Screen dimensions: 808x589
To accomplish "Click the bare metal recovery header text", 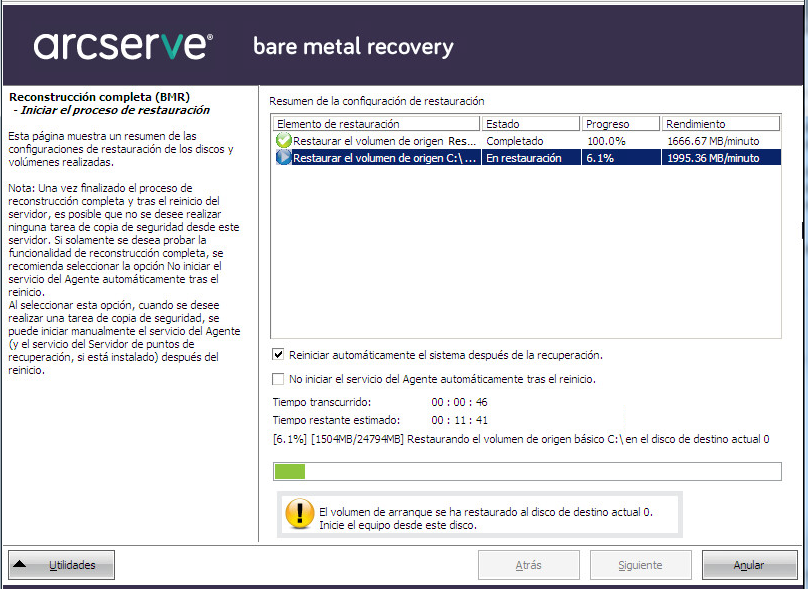I will (x=354, y=47).
